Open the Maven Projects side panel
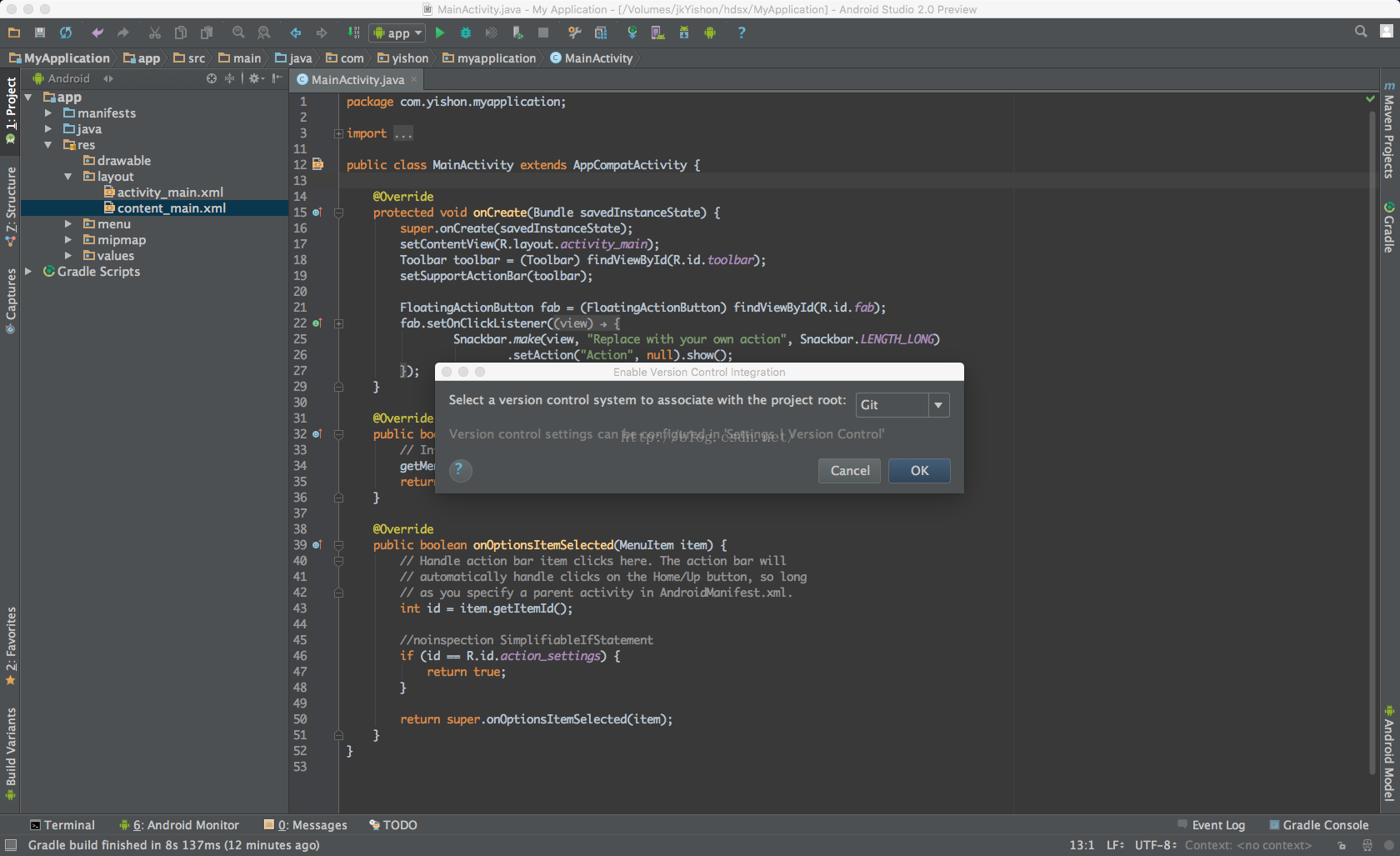Screen dimensions: 1400x856 [1389, 130]
